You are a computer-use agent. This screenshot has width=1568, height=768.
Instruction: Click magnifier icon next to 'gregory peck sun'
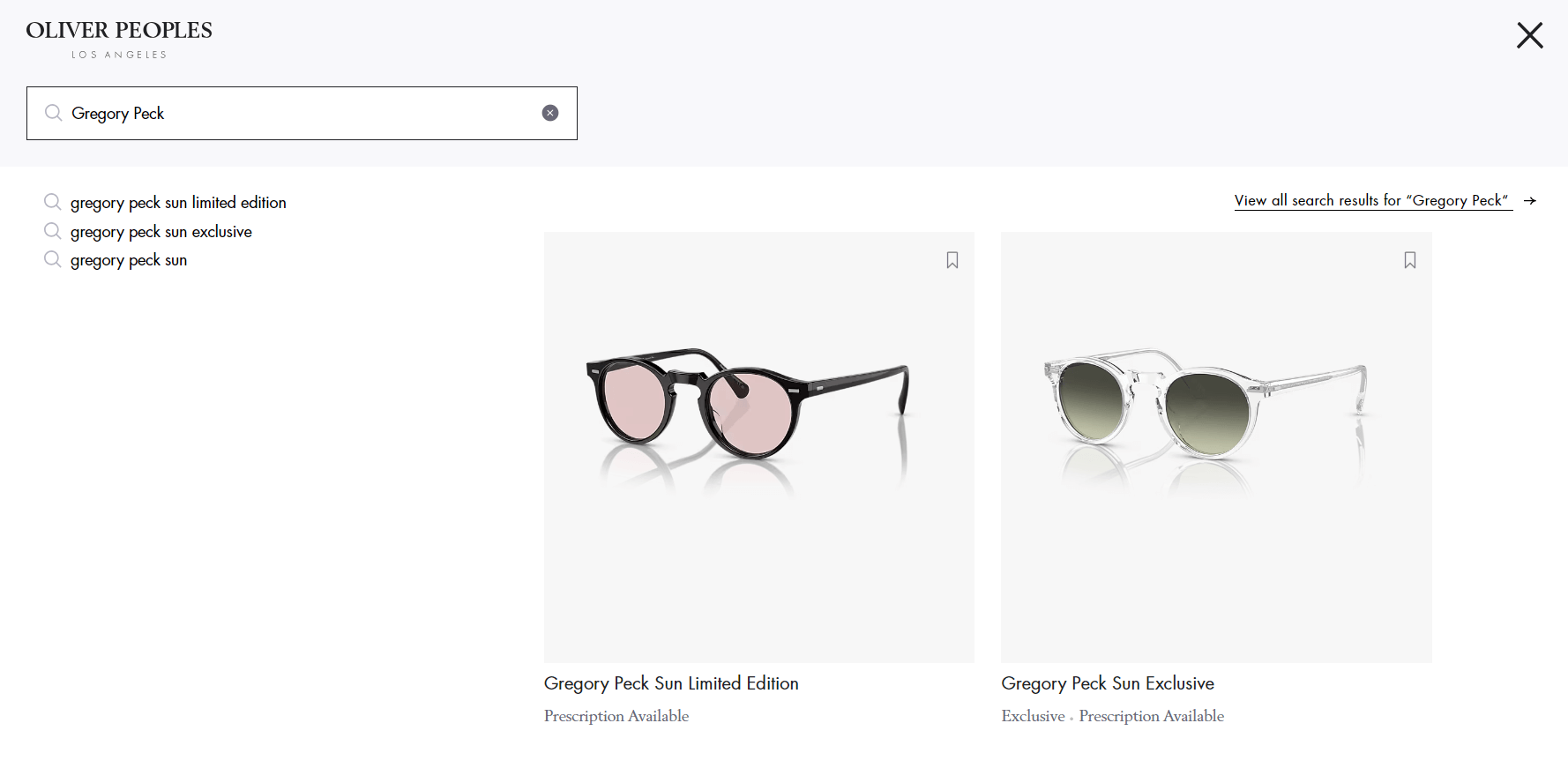point(52,258)
